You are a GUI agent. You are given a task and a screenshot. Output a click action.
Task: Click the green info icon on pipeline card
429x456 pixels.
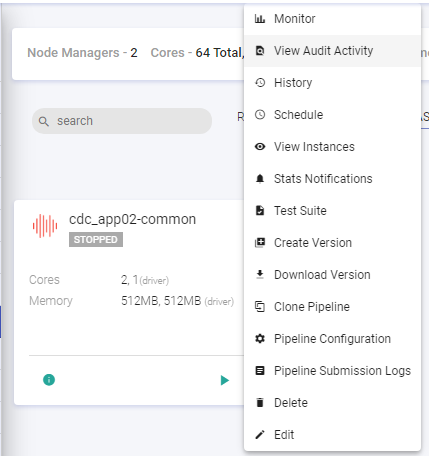49,380
